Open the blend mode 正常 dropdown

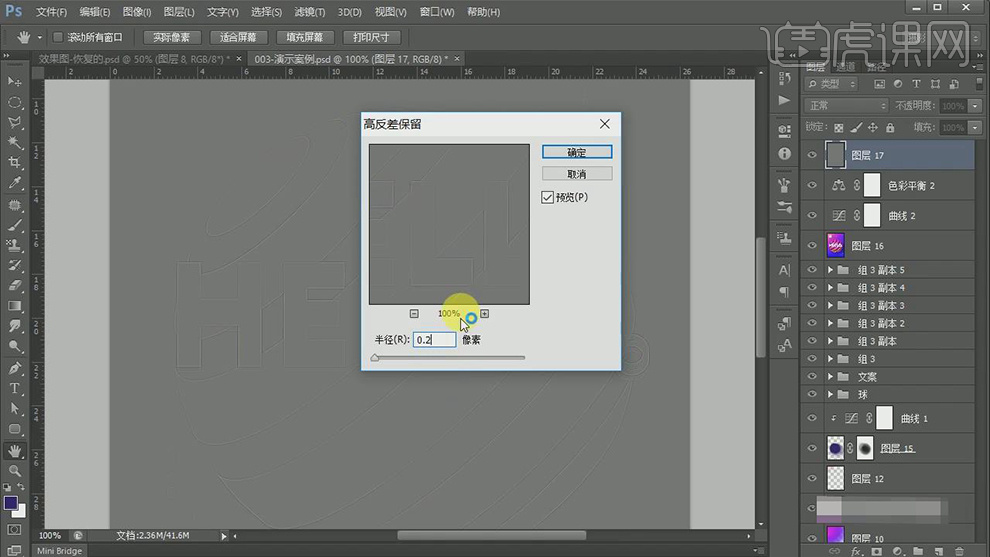tap(846, 106)
